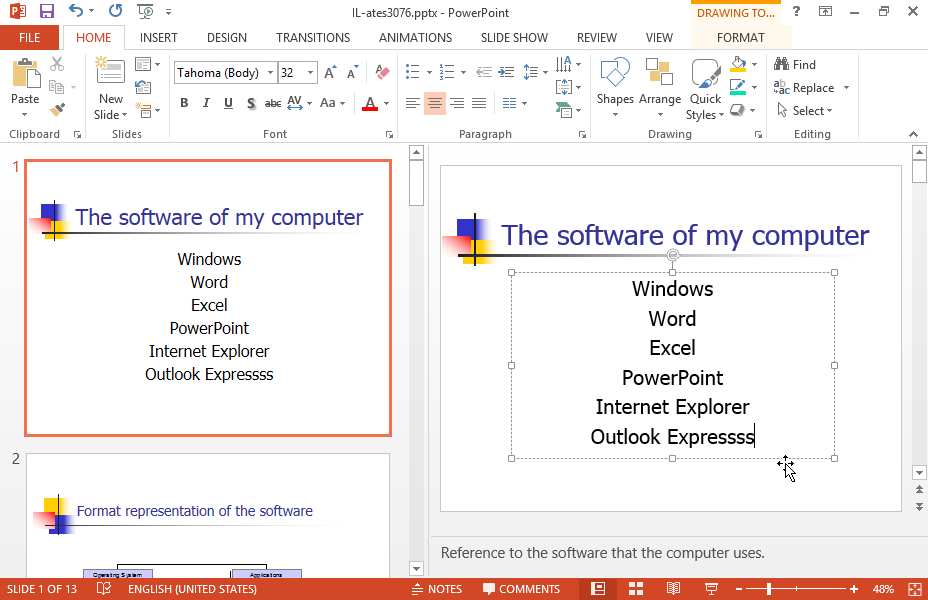Open the Drawing Tools FORMAT tab
Screen dimensions: 928x600
[740, 38]
